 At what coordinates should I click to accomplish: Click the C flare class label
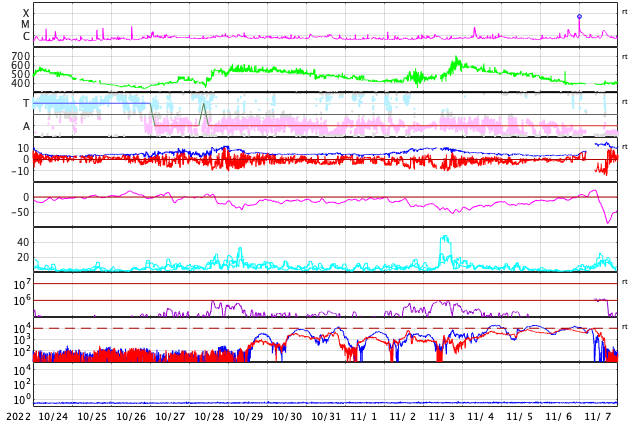(26, 37)
